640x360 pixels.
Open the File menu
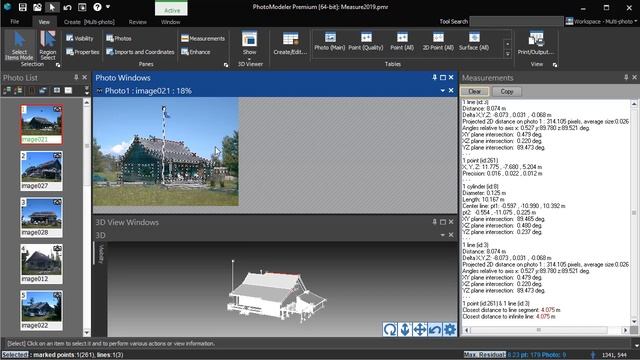[x=15, y=22]
